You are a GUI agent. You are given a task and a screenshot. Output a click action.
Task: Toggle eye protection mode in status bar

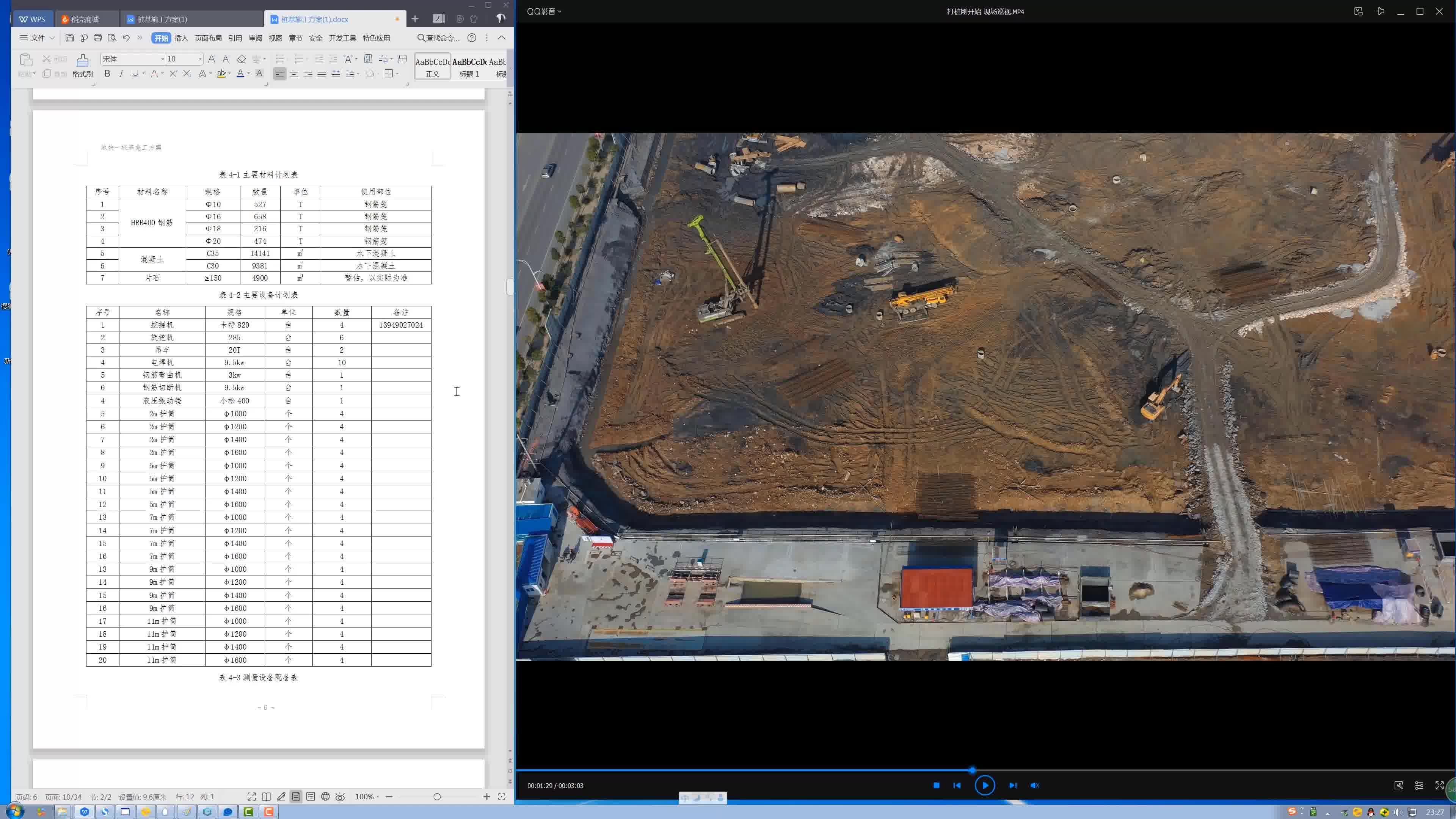340,796
